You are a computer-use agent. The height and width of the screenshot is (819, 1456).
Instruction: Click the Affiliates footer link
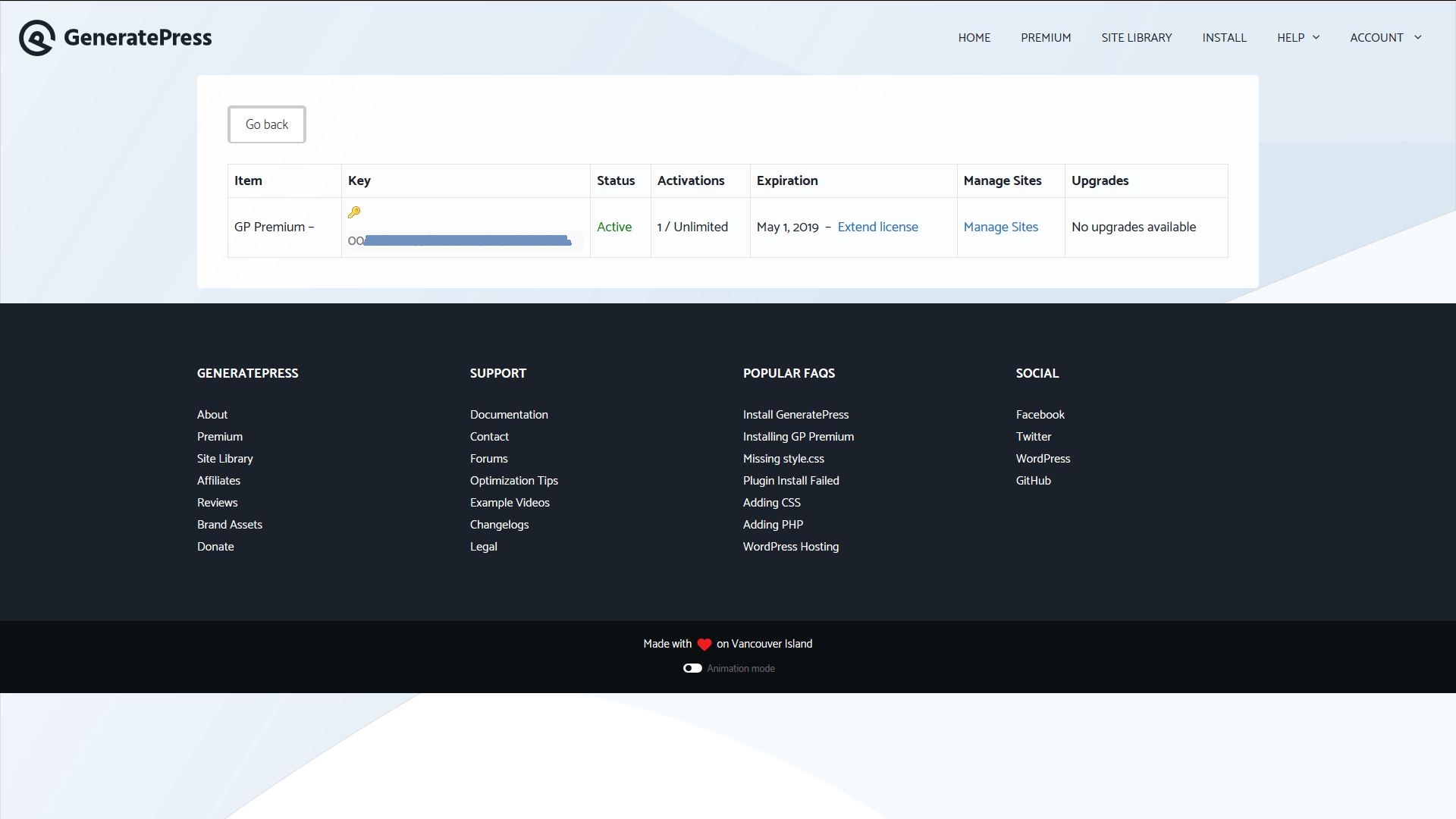click(x=218, y=481)
